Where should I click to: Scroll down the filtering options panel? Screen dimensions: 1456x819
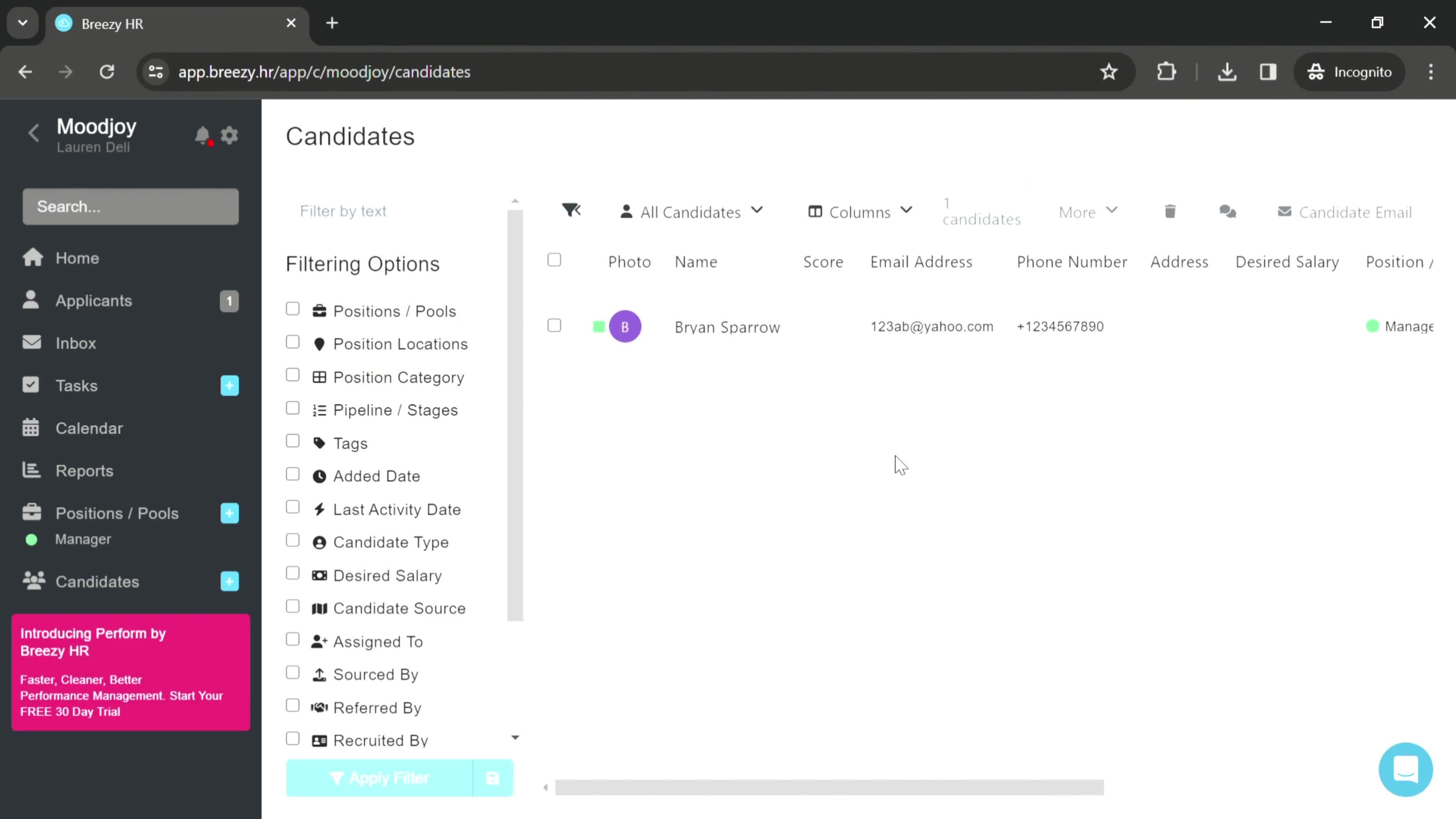[x=516, y=737]
